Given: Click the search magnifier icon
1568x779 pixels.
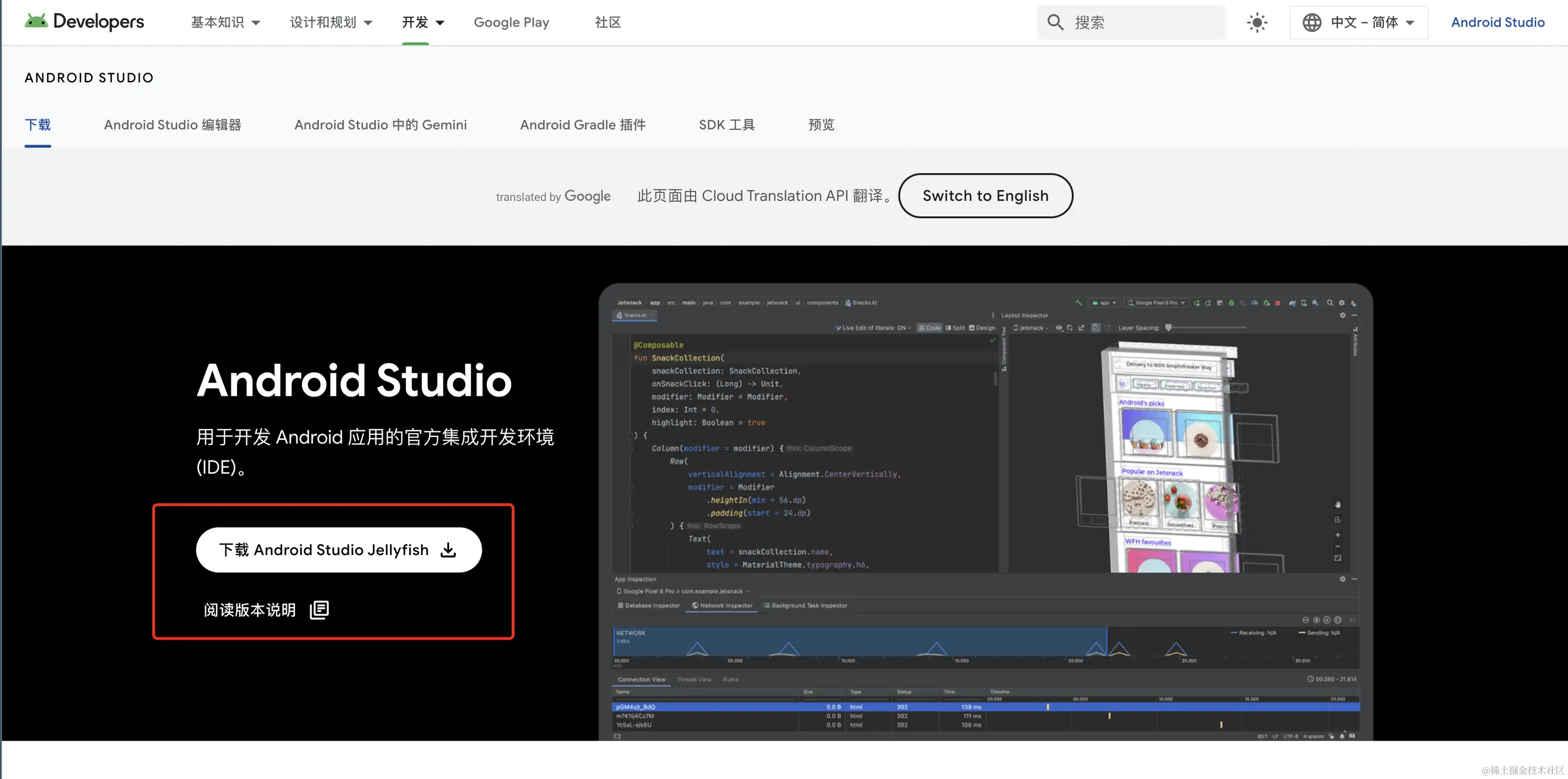Looking at the screenshot, I should tap(1055, 22).
